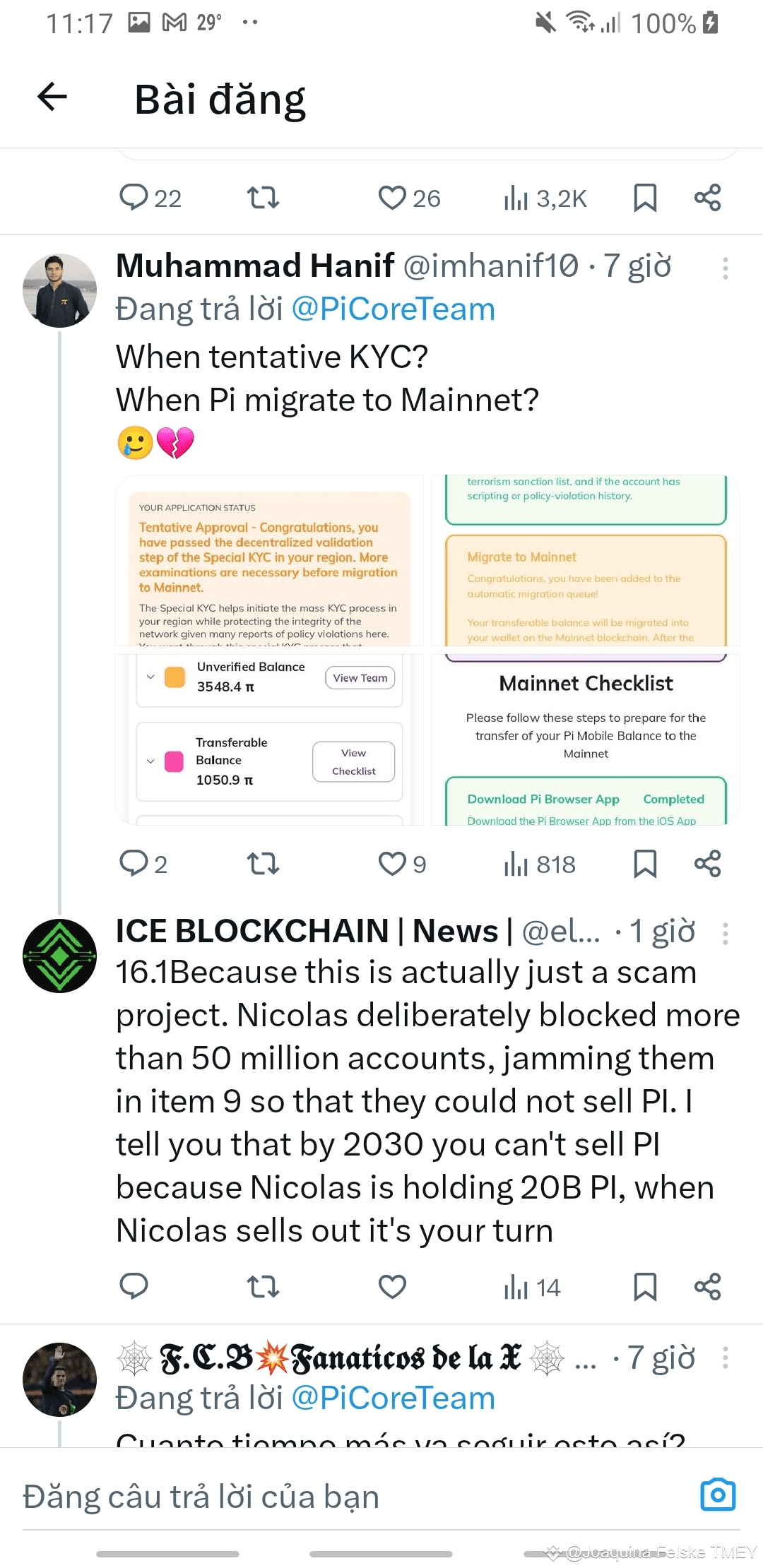This screenshot has width=763, height=1568.
Task: Open camera icon in the reply box
Action: 718,1495
